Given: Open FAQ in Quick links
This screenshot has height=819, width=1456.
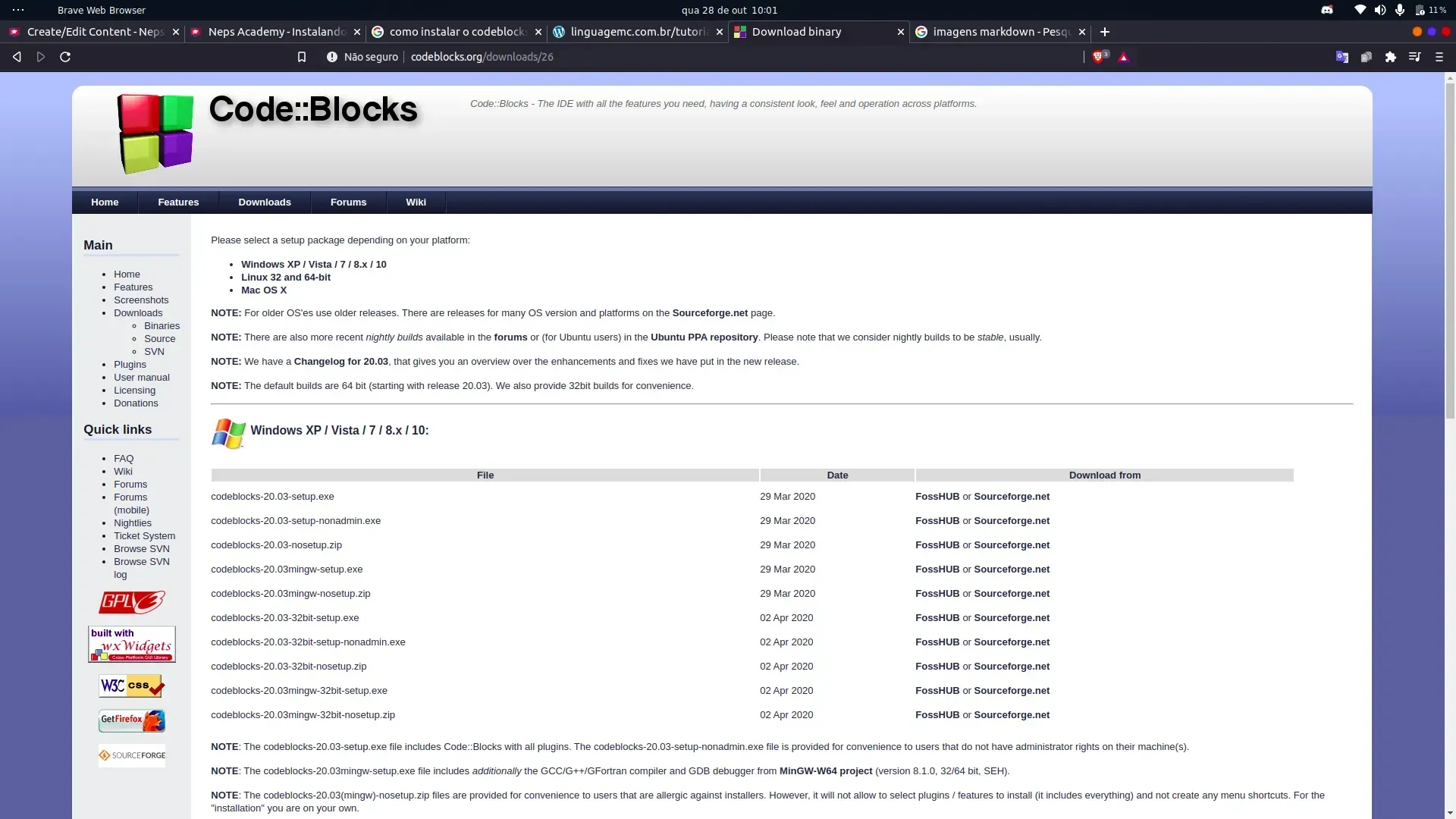Looking at the screenshot, I should pos(124,459).
